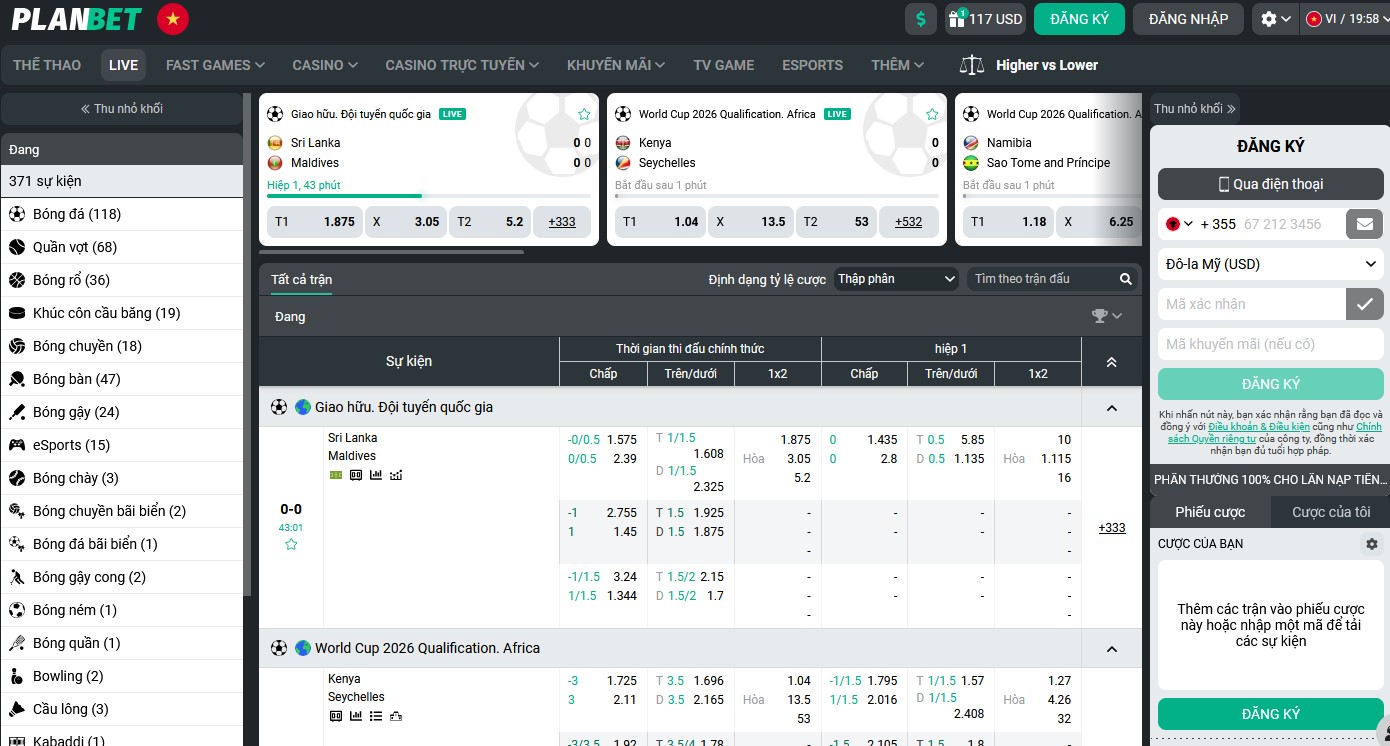Open stats icon under Sri Lanka match

tap(376, 475)
